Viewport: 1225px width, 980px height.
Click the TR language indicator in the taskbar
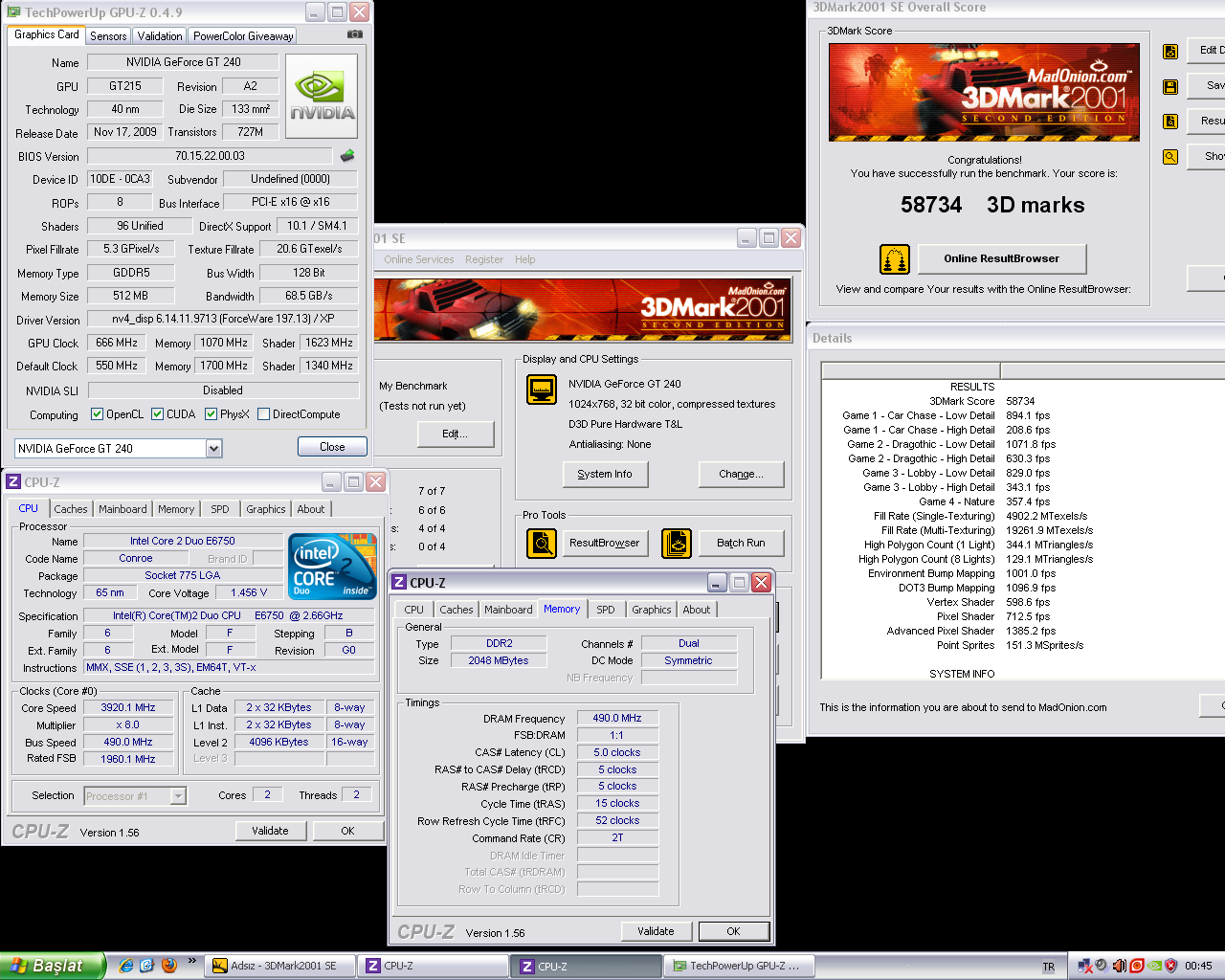point(1048,967)
